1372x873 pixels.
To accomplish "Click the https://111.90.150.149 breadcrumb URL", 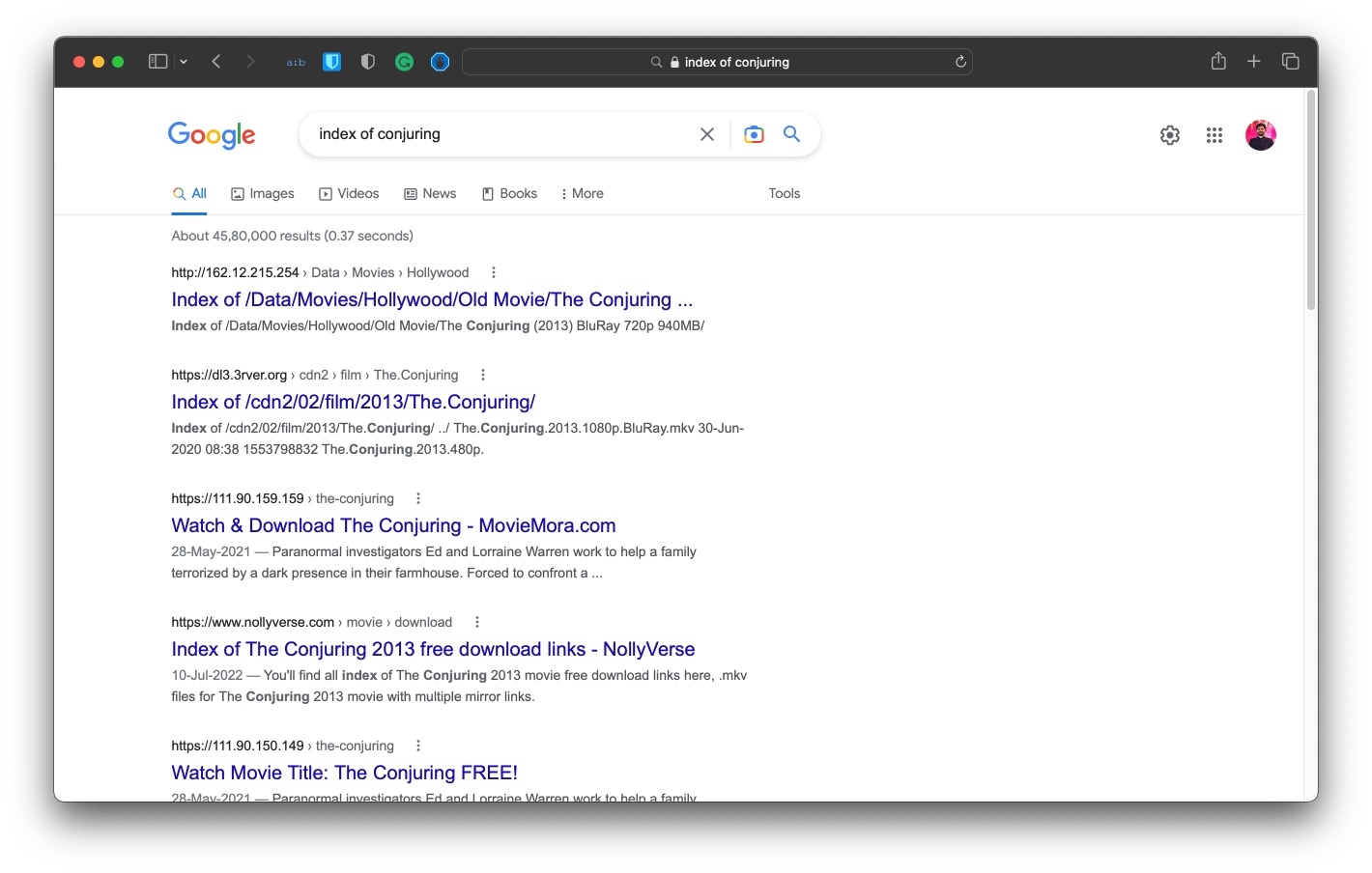I will point(238,746).
